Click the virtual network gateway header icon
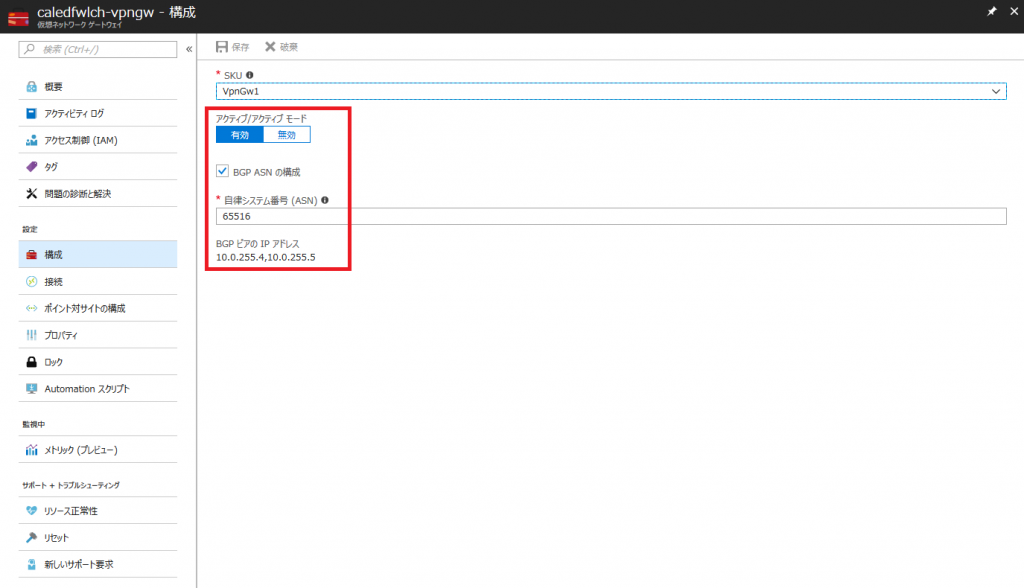Viewport: 1024px width, 588px height. click(18, 17)
